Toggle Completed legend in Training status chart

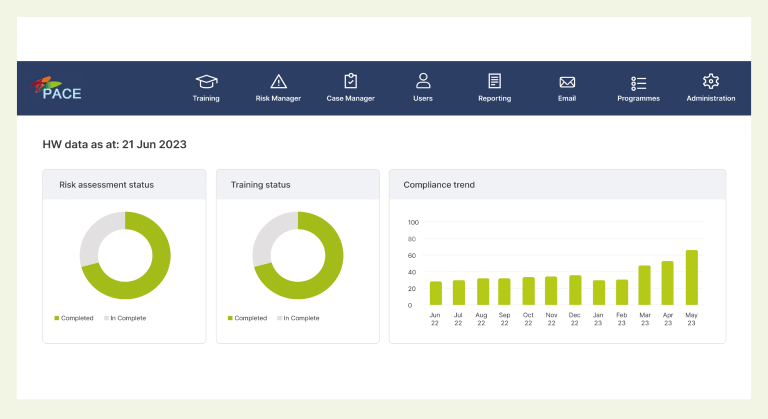(x=247, y=318)
